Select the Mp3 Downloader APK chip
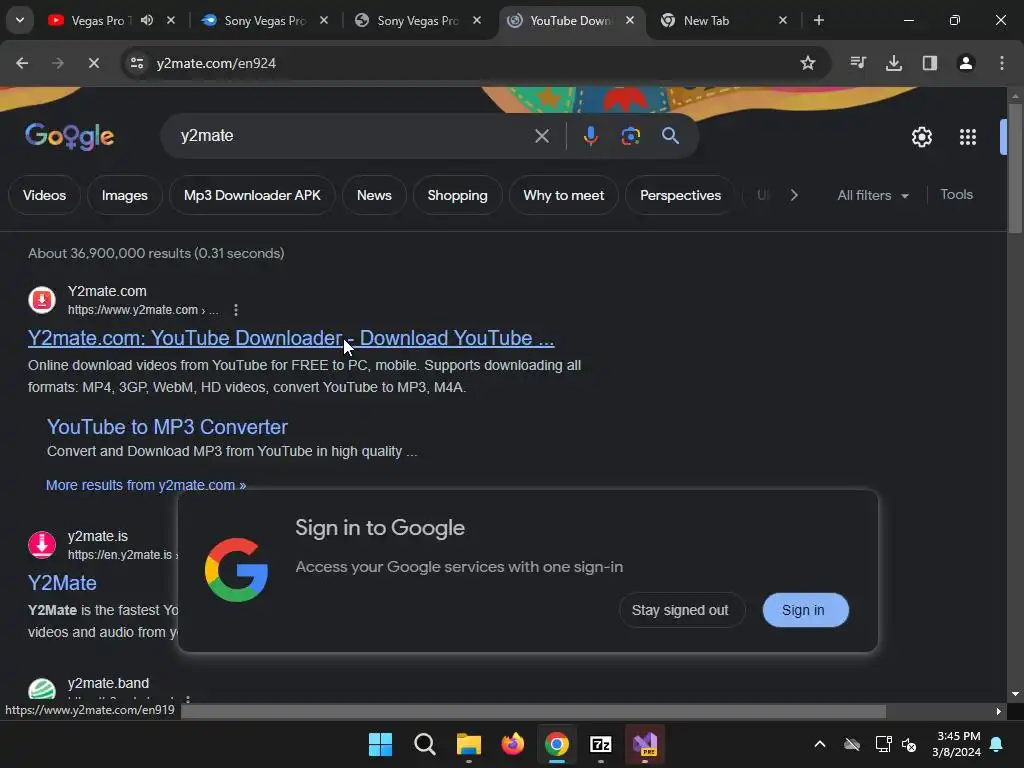This screenshot has width=1024, height=768. (252, 195)
